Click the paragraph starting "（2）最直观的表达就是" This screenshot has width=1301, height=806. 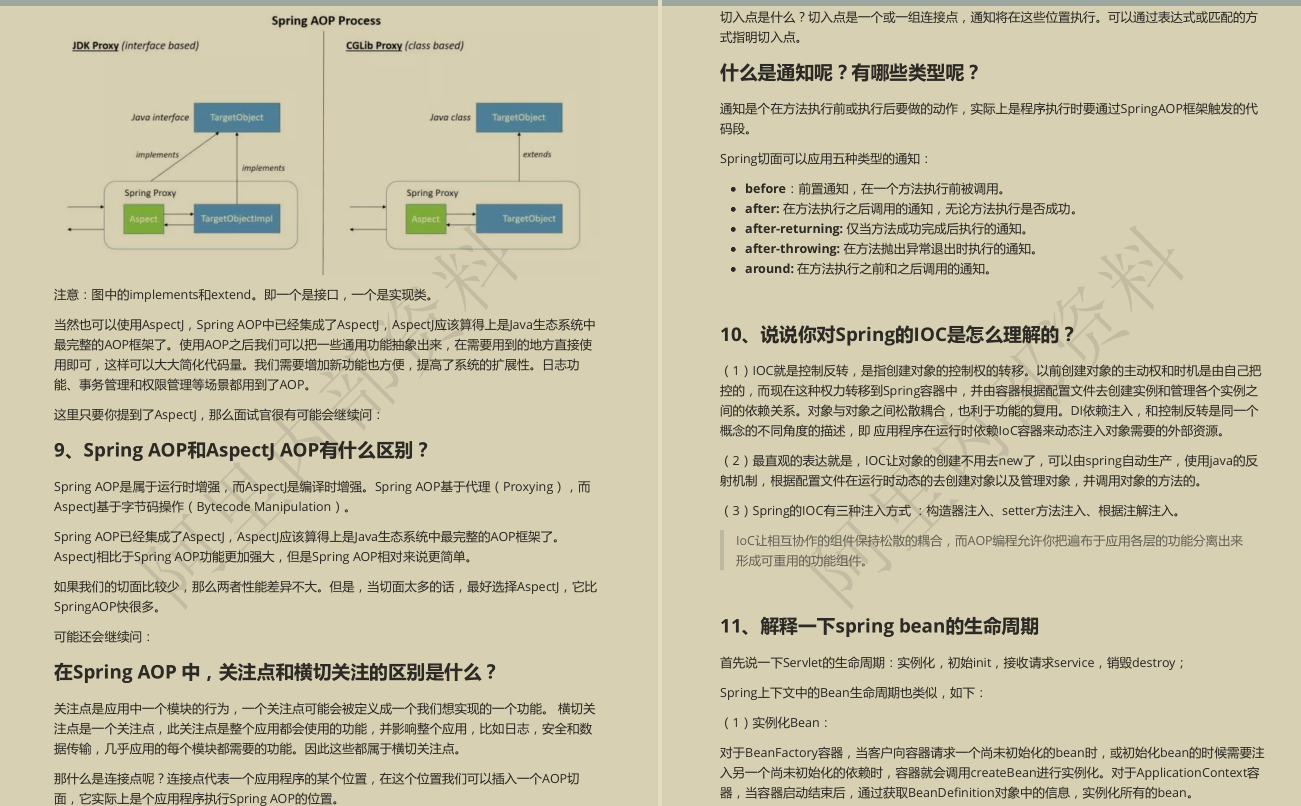click(x=989, y=471)
